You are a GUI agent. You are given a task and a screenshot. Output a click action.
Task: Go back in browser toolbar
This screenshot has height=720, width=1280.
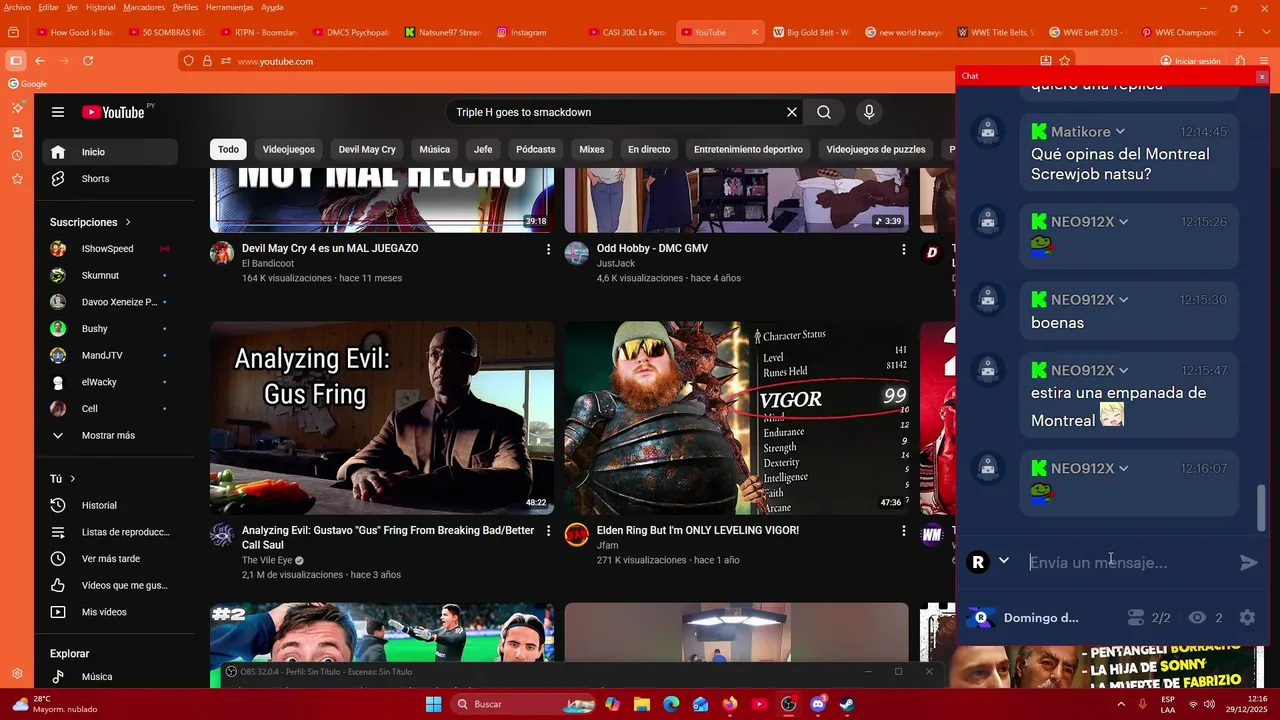coord(40,61)
